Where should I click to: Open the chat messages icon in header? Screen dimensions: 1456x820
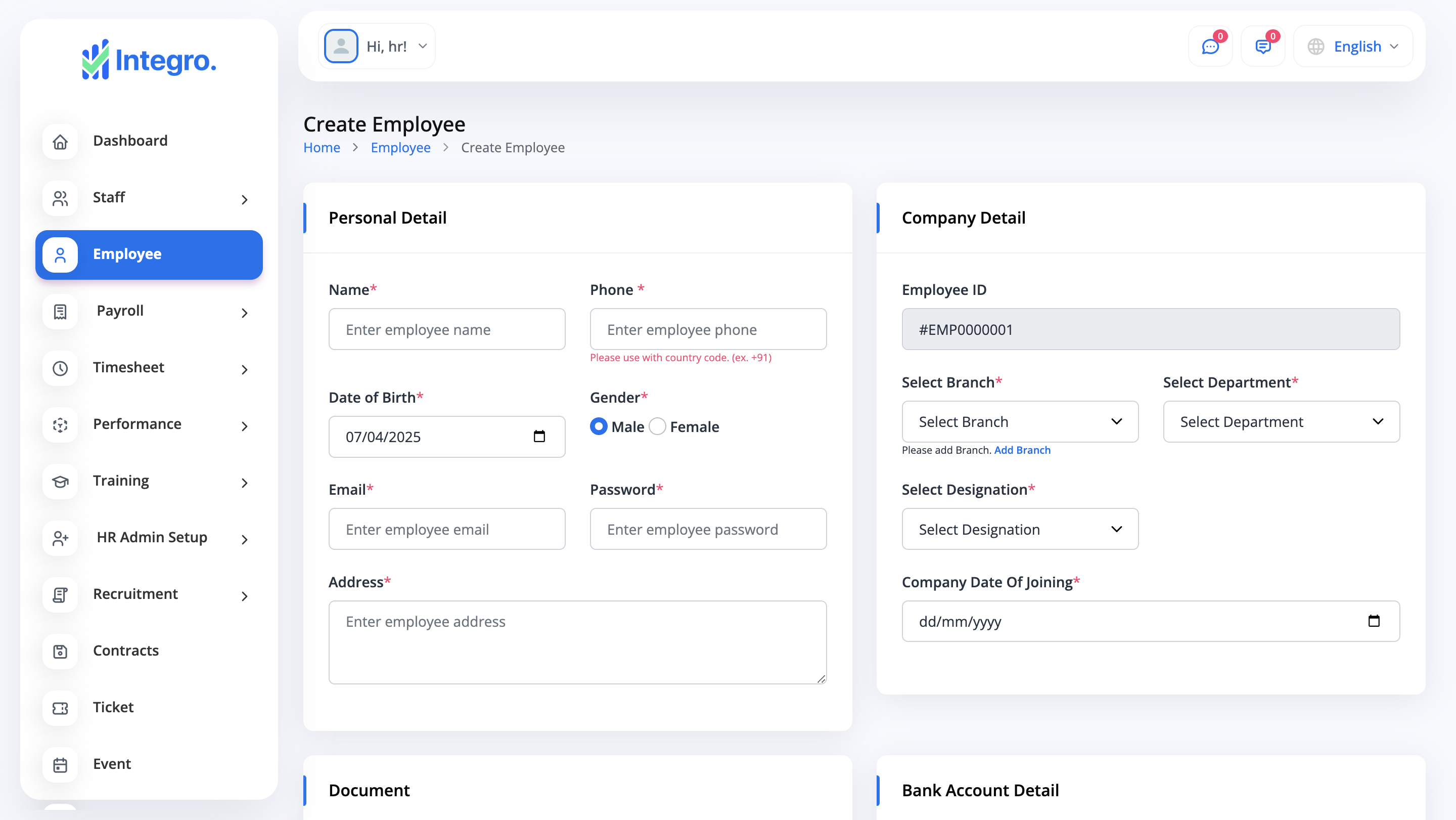click(1210, 47)
